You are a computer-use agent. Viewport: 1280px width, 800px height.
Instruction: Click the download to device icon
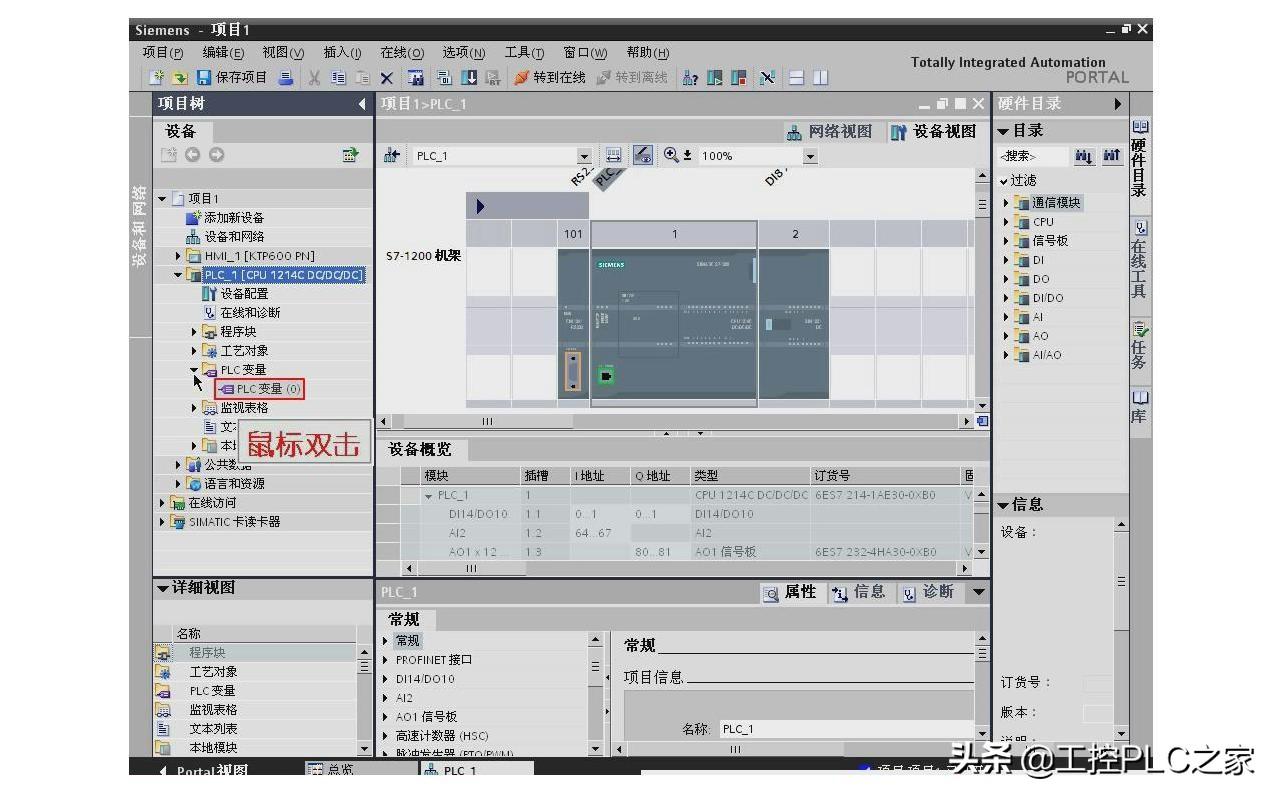pyautogui.click(x=468, y=78)
